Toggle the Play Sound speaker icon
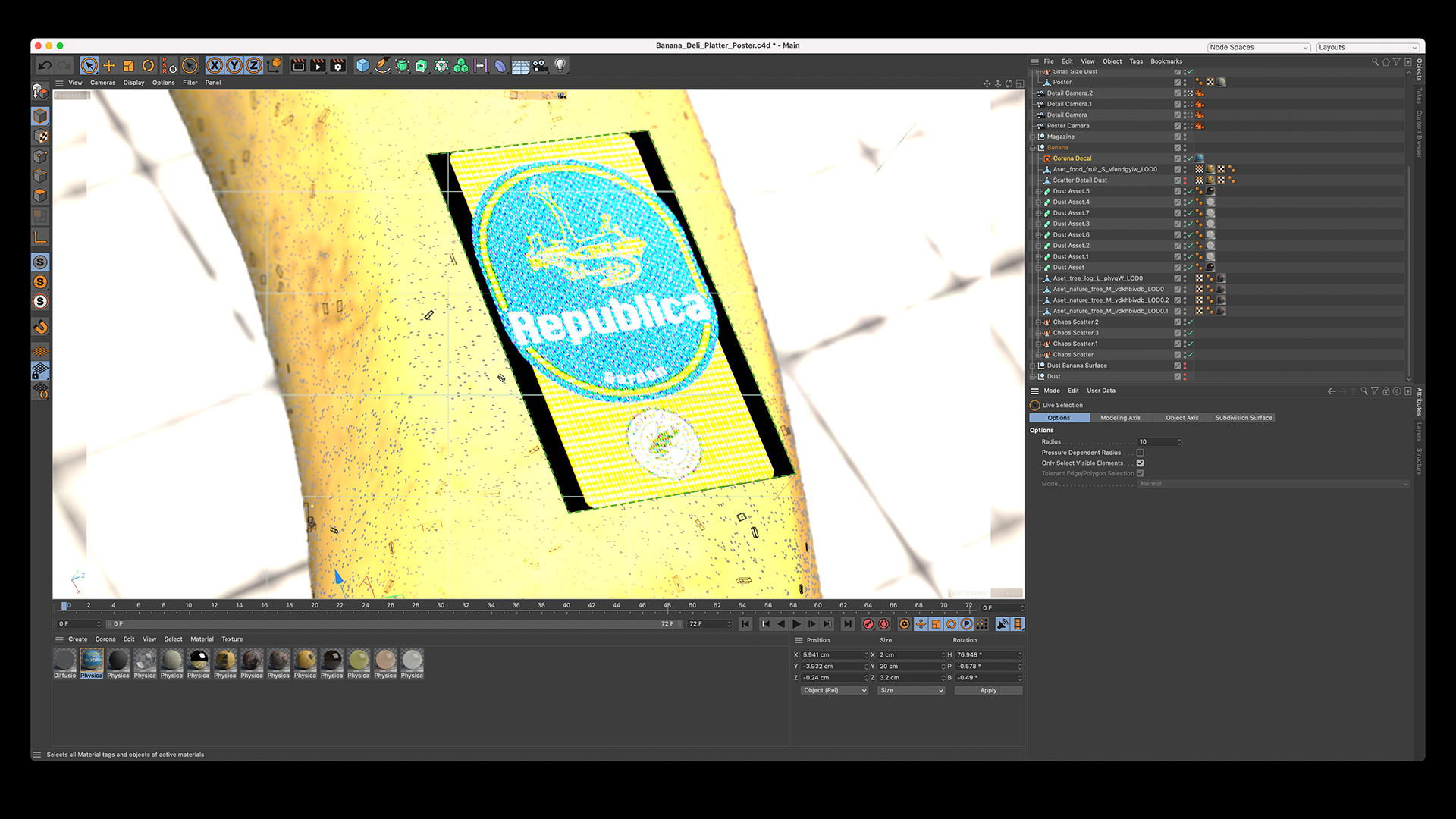 click(1003, 624)
